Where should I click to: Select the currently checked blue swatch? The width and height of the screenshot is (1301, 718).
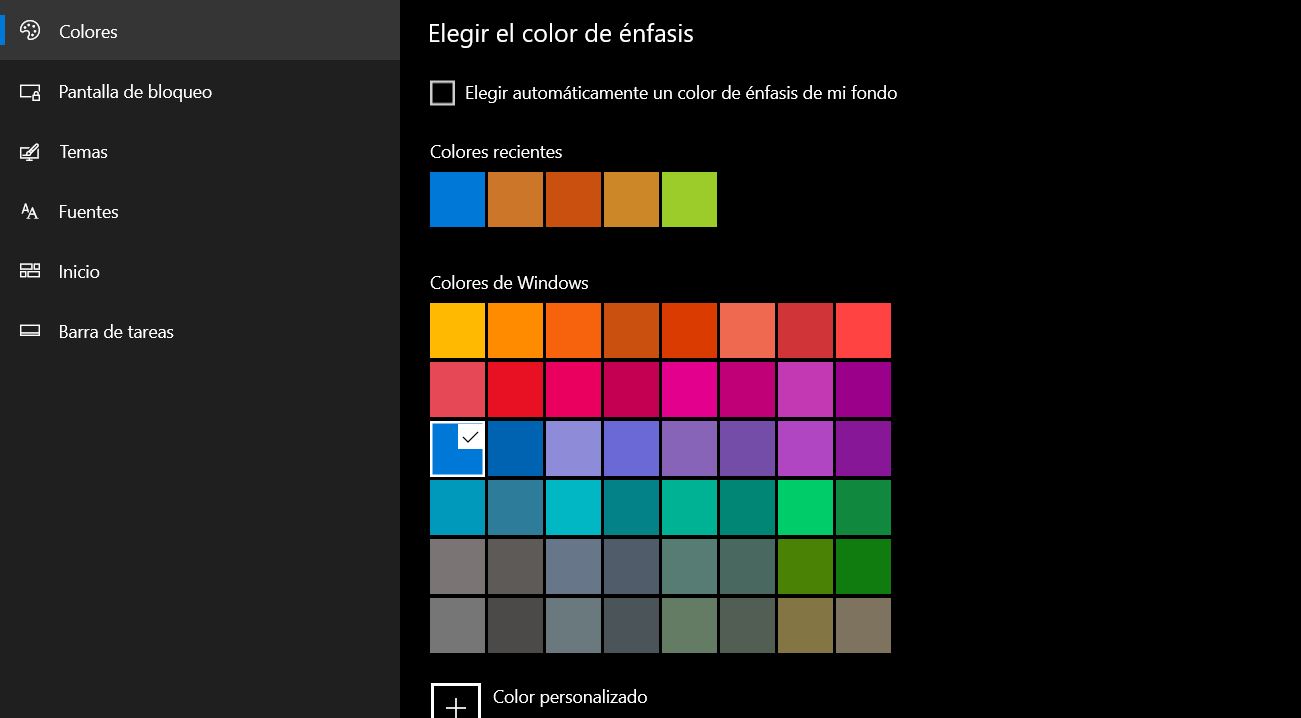[x=457, y=448]
